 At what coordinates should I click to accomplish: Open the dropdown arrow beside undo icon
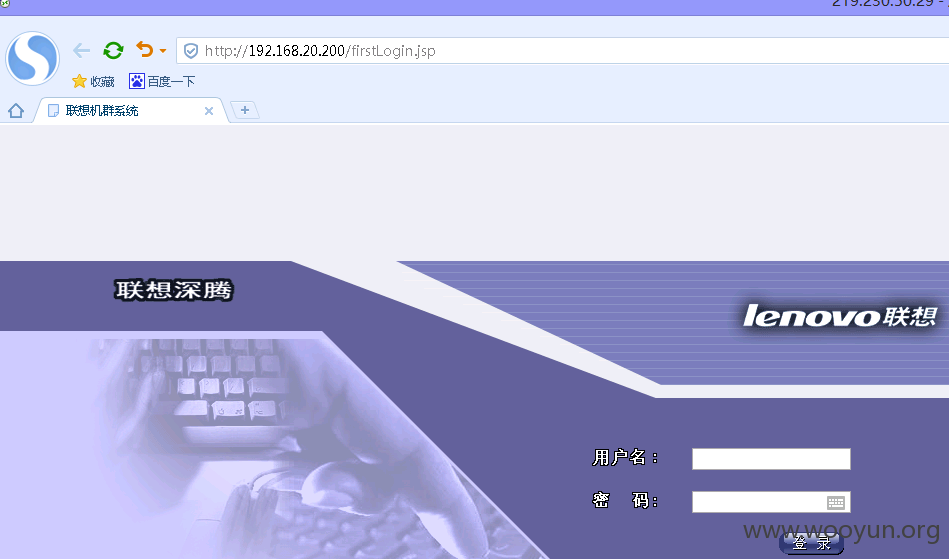click(x=163, y=51)
